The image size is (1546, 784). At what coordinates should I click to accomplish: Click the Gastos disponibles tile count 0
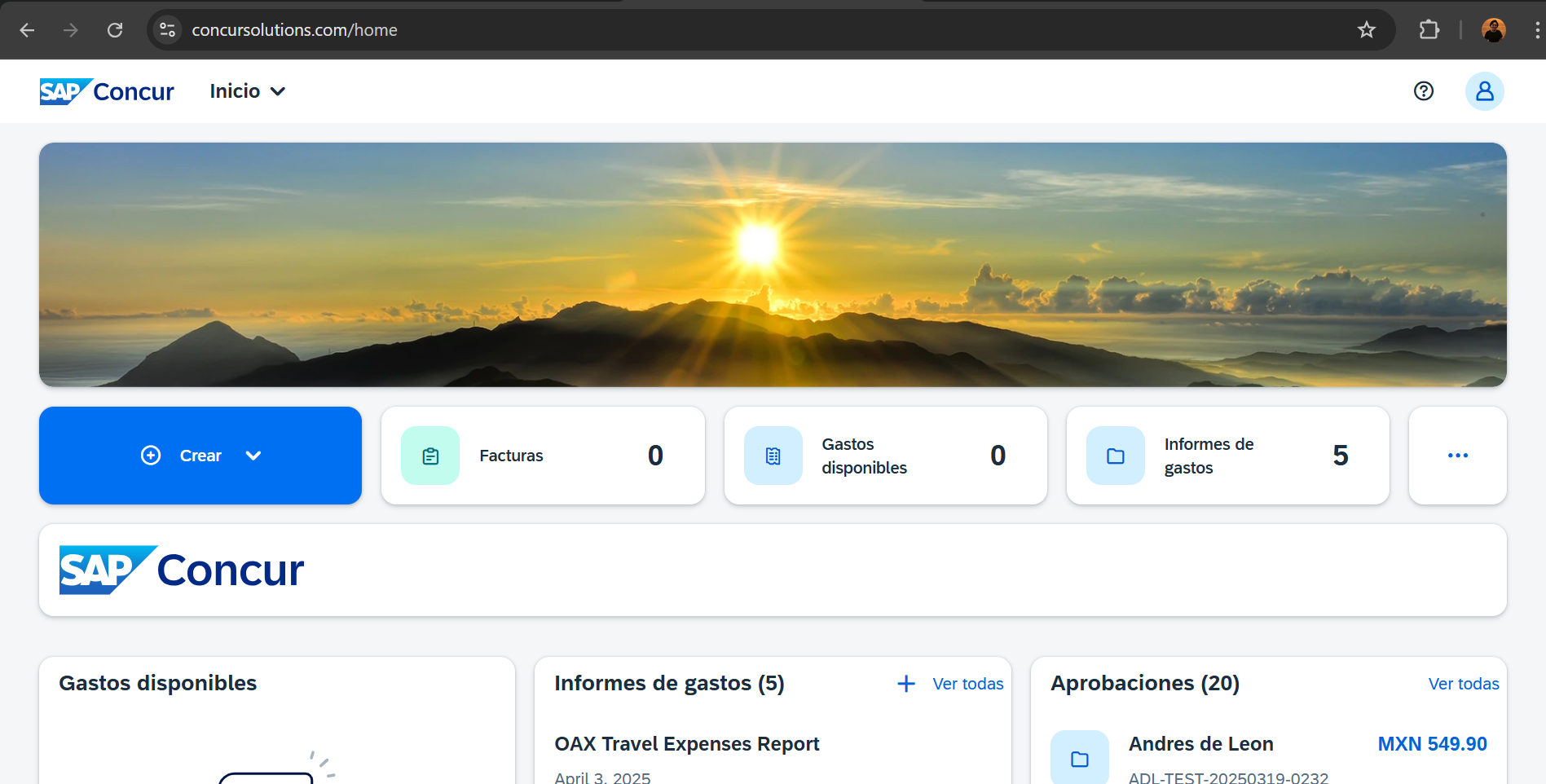998,456
